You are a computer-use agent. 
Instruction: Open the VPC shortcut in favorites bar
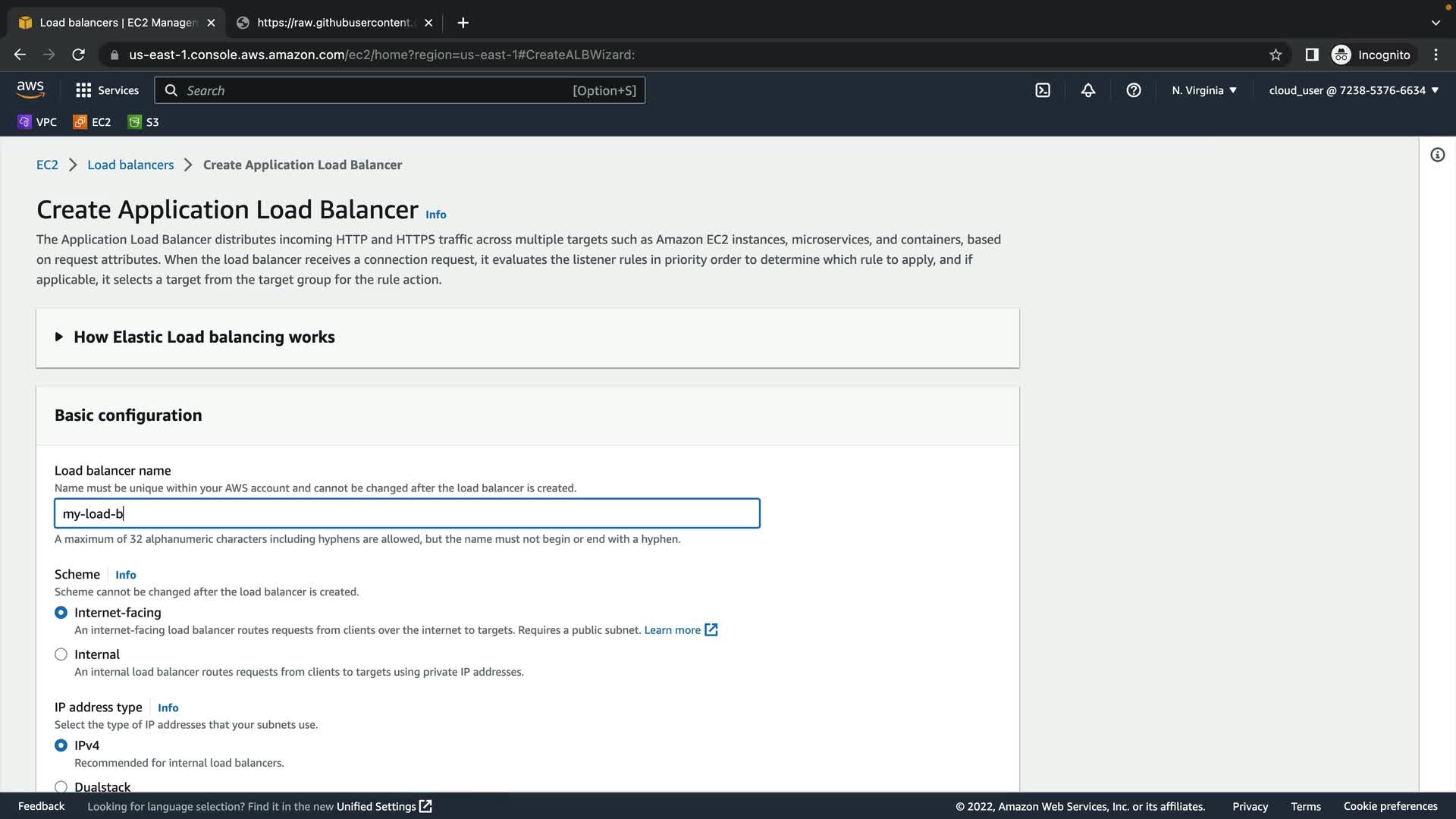point(37,122)
